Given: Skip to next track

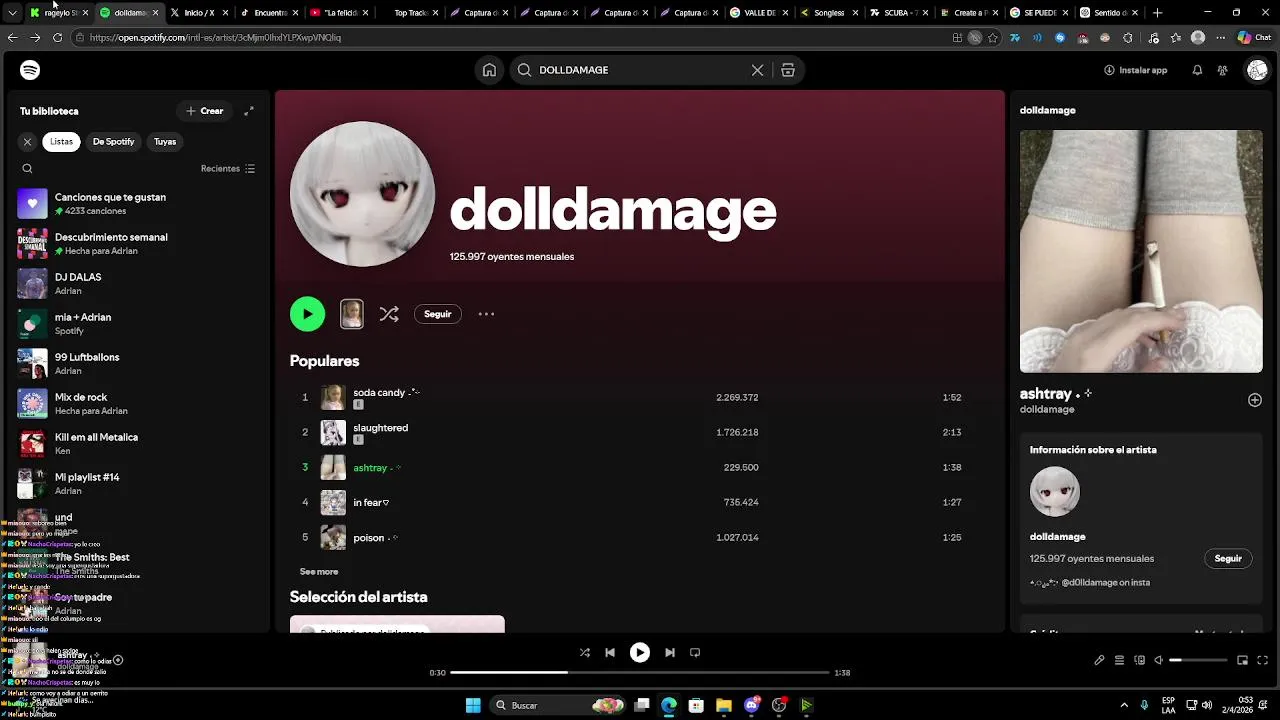Looking at the screenshot, I should [x=670, y=652].
